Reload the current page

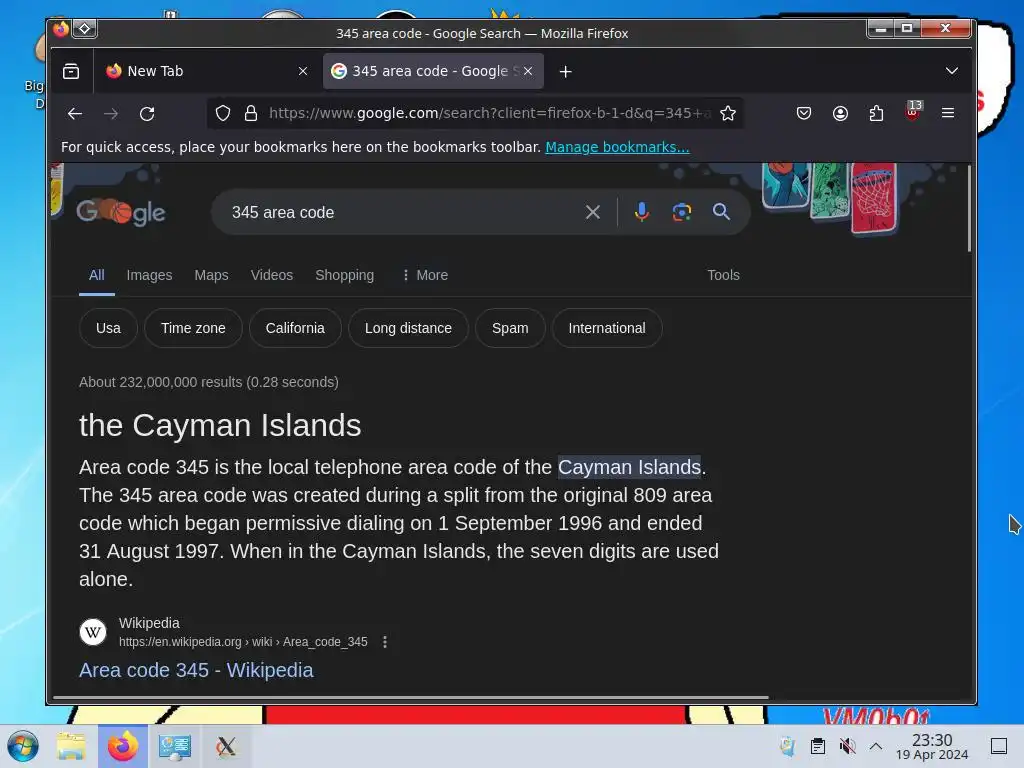[147, 114]
